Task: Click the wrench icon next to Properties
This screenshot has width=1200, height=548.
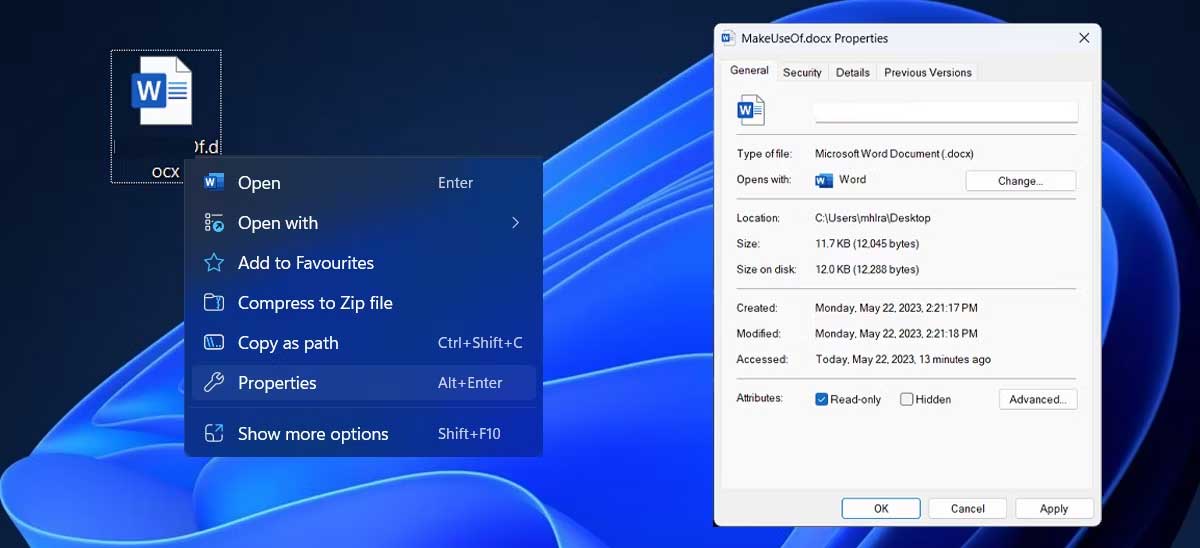Action: (214, 383)
